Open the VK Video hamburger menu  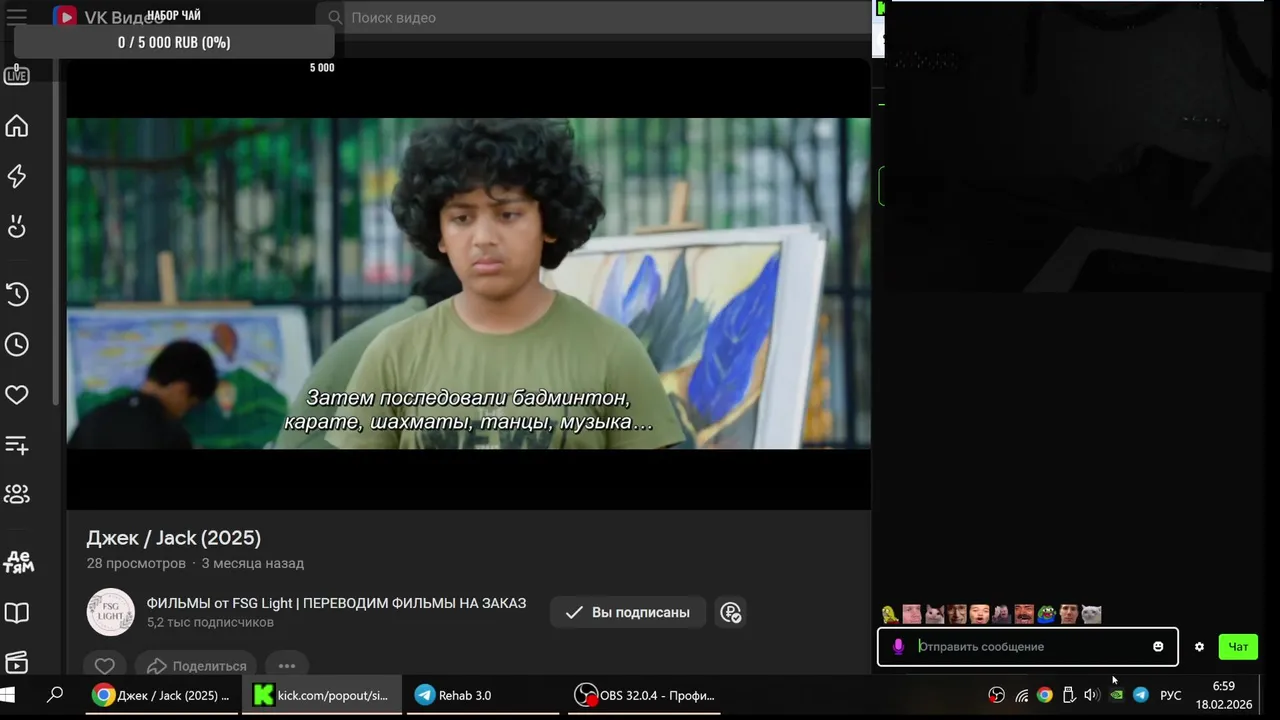point(16,17)
